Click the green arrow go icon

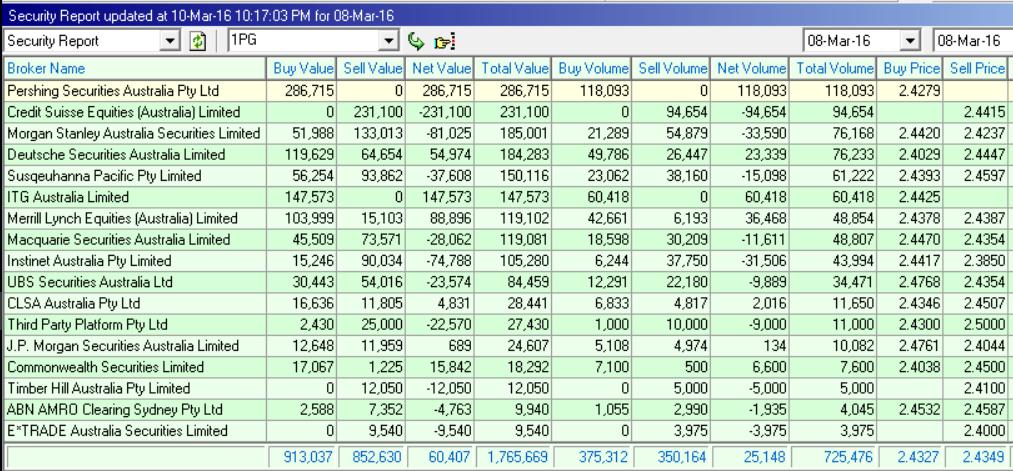pyautogui.click(x=416, y=41)
